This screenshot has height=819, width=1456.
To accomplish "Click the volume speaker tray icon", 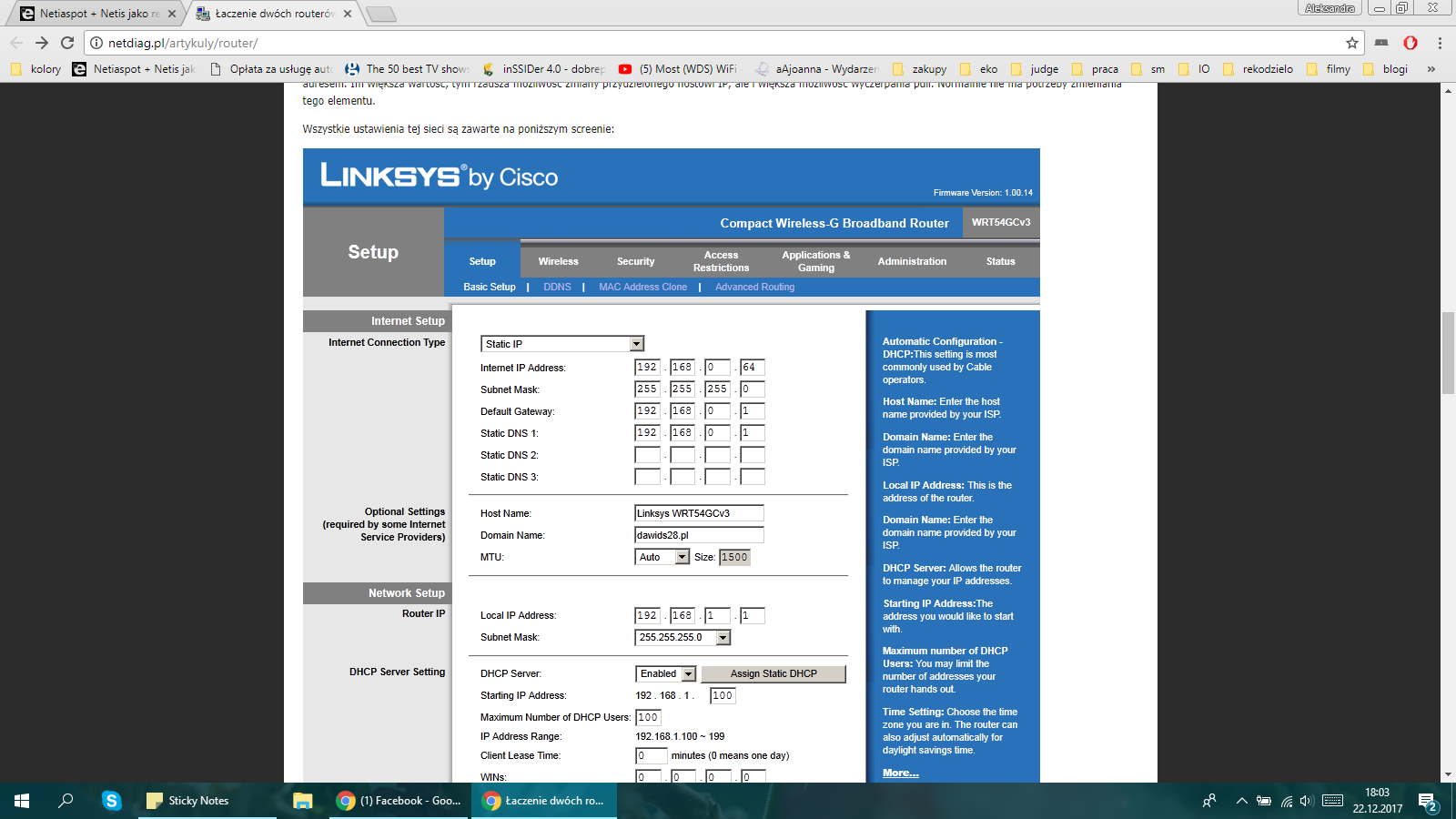I will coord(1308,801).
